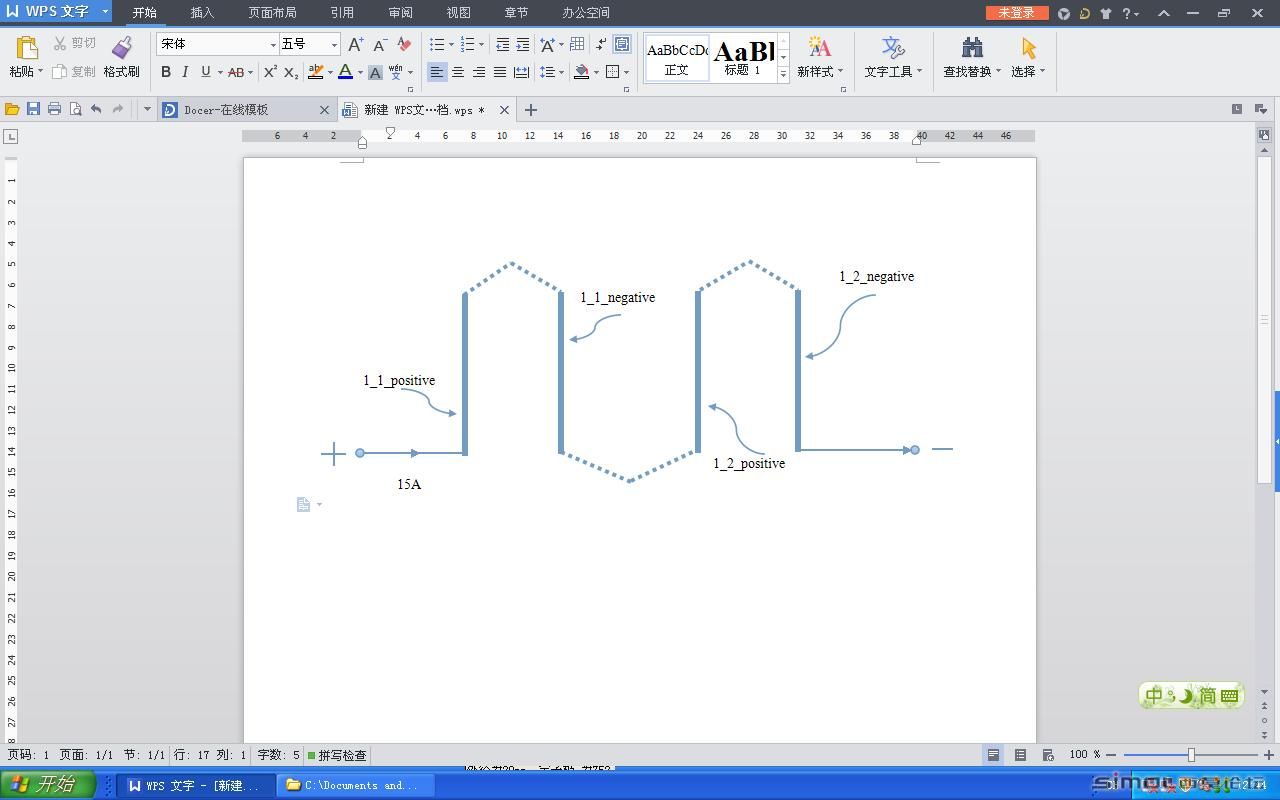The height and width of the screenshot is (800, 1280).
Task: Open the font name box showing 宋体
Action: click(217, 44)
